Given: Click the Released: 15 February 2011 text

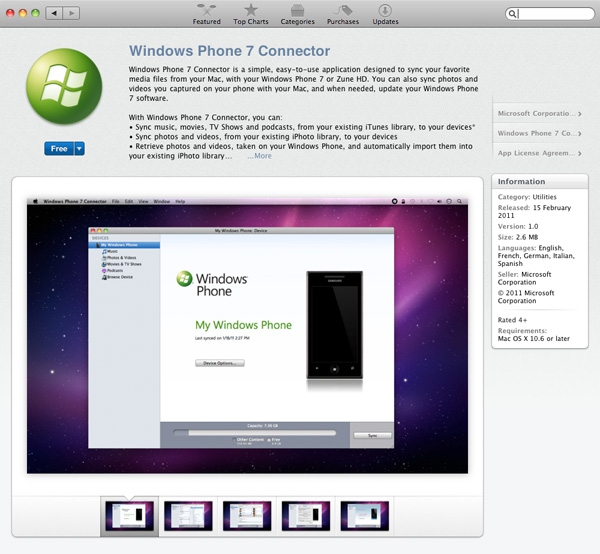Looking at the screenshot, I should (534, 211).
